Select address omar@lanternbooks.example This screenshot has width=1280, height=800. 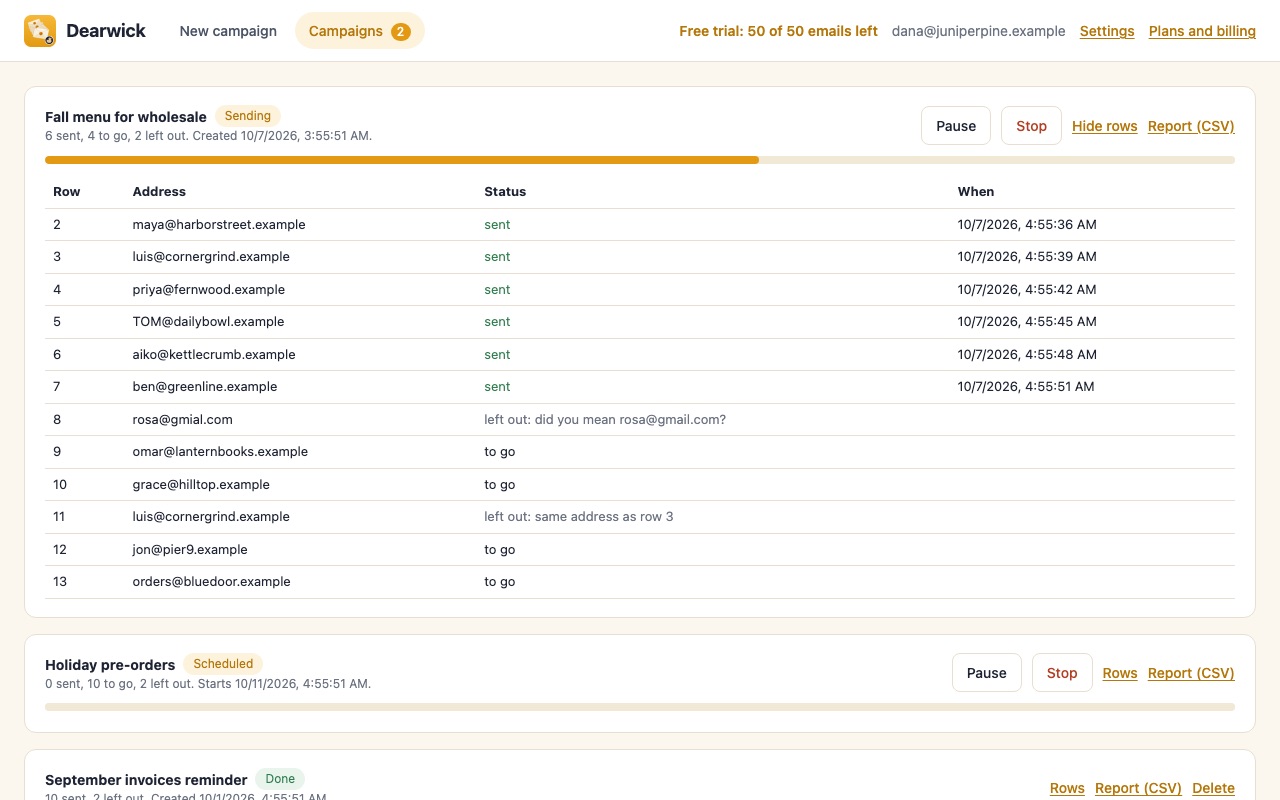tap(220, 452)
